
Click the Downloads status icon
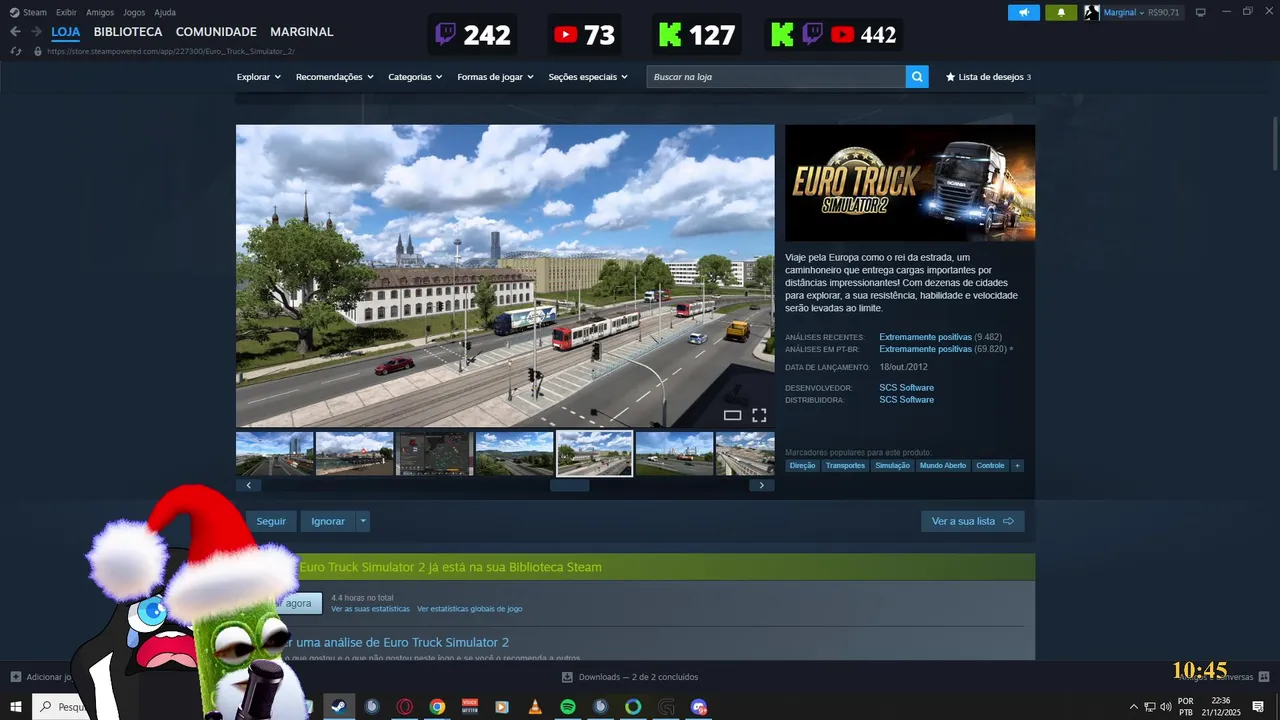[x=567, y=677]
